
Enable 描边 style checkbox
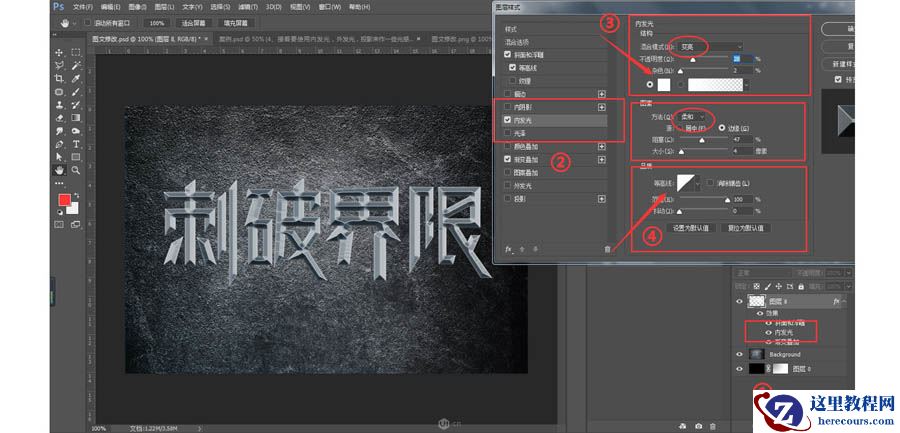pyautogui.click(x=507, y=94)
